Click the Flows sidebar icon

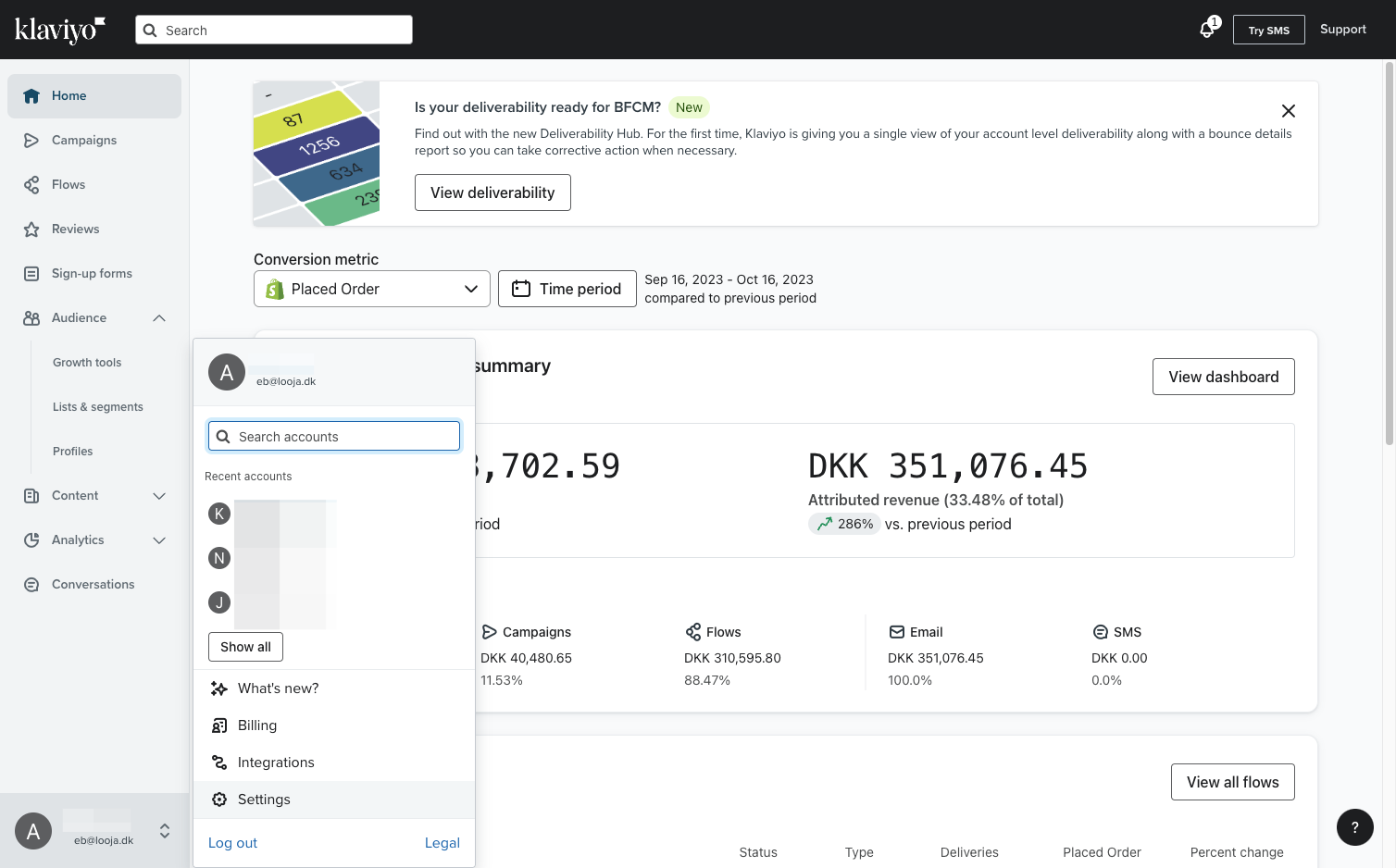pyautogui.click(x=31, y=185)
